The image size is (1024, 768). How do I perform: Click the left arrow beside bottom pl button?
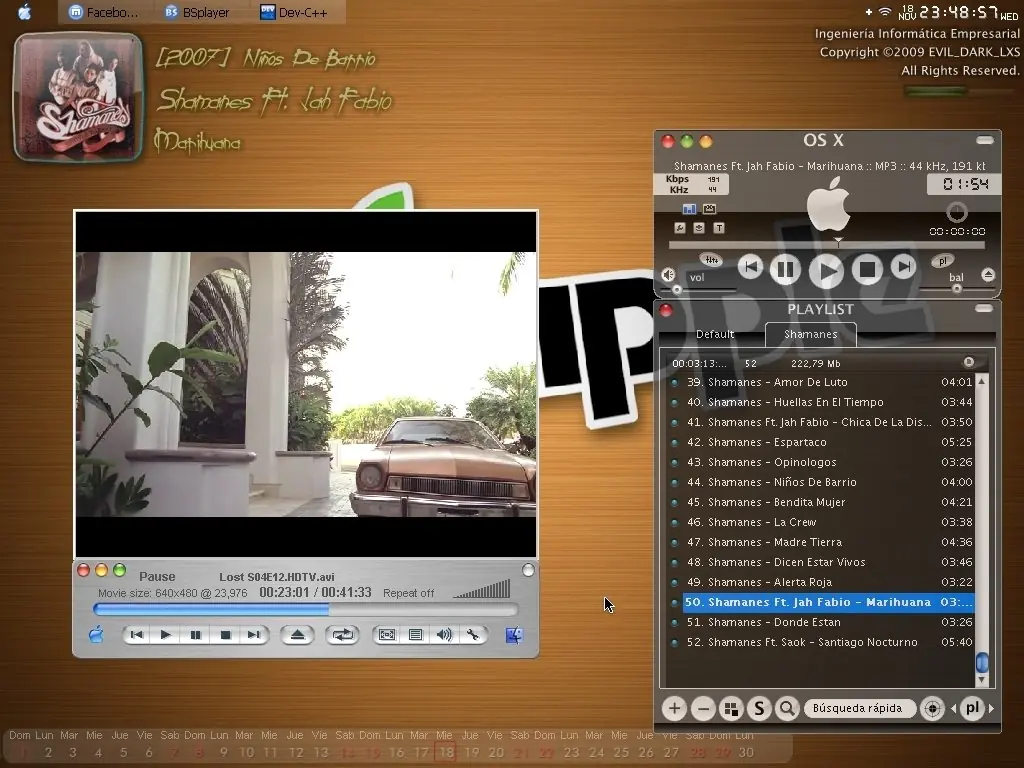pyautogui.click(x=953, y=708)
